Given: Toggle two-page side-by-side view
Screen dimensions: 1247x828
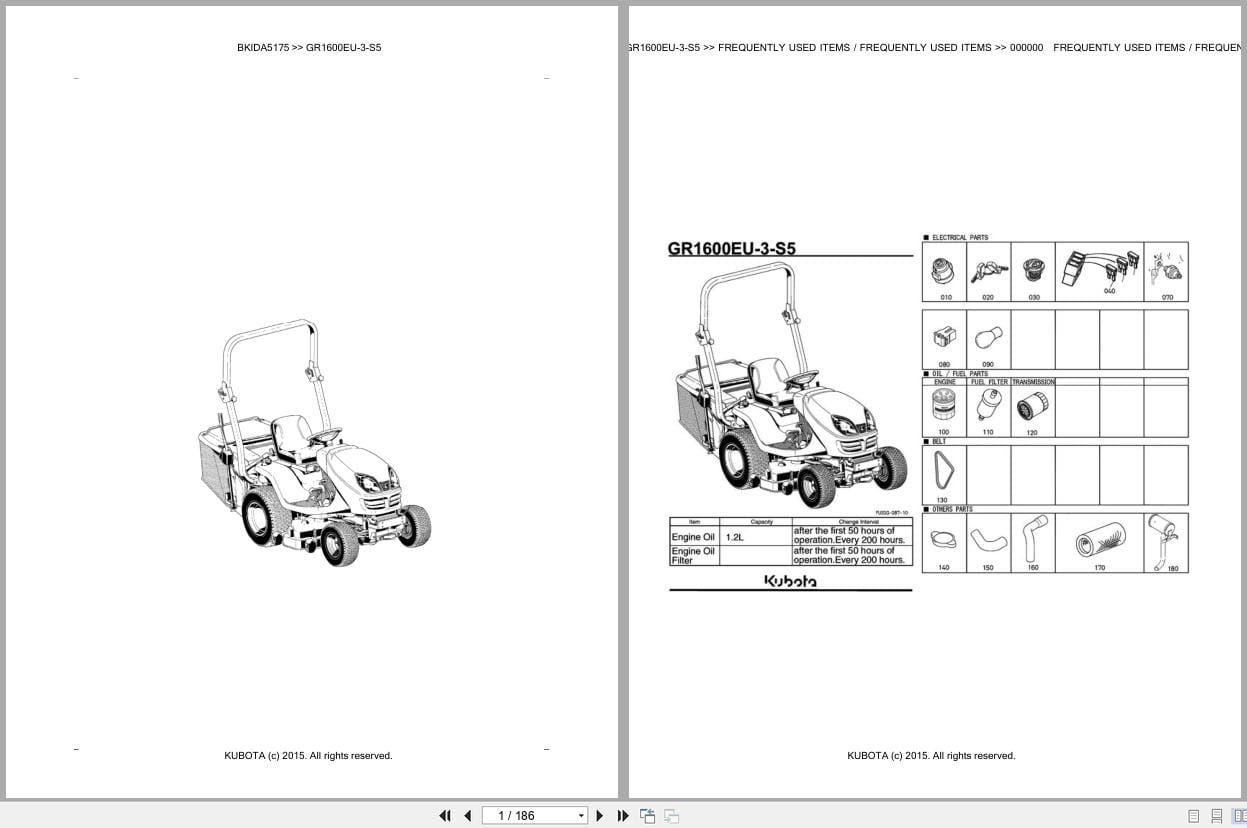Looking at the screenshot, I should coord(1239,816).
